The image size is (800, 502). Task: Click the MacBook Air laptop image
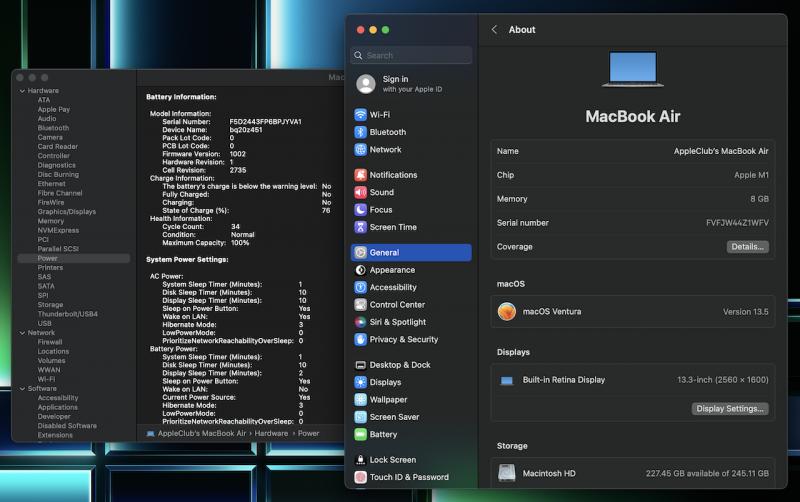pyautogui.click(x=633, y=69)
